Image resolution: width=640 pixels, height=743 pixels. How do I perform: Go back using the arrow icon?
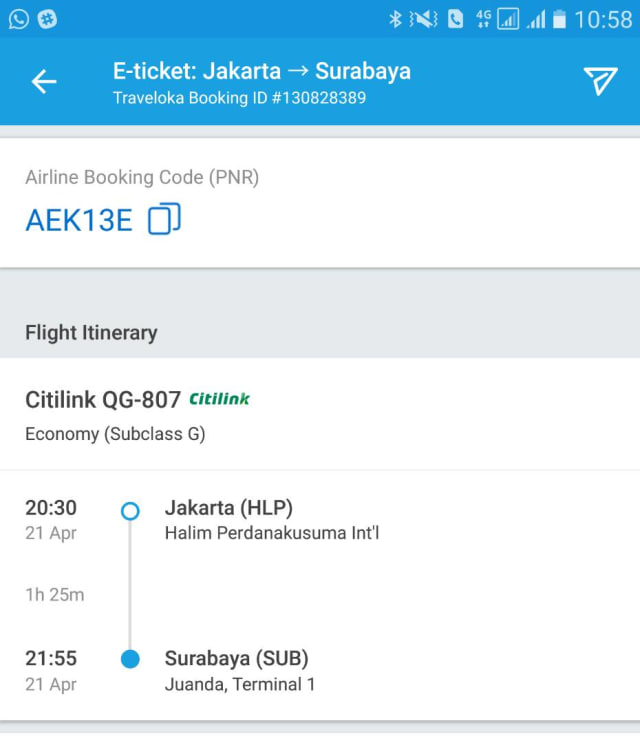44,82
